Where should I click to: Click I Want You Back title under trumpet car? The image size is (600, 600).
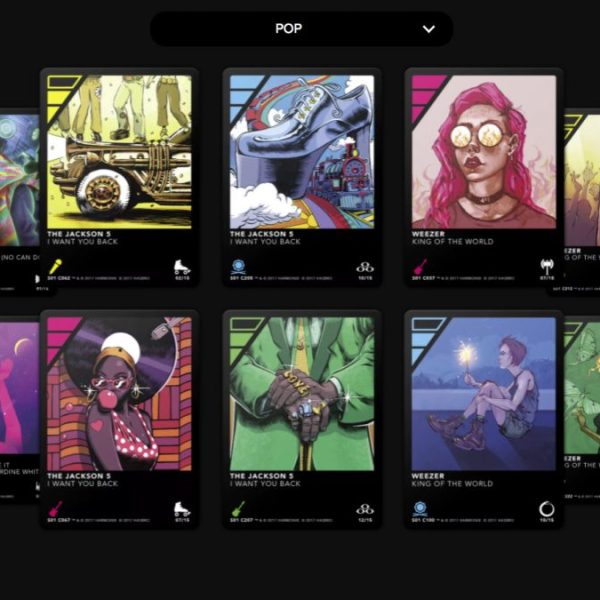click(x=83, y=241)
